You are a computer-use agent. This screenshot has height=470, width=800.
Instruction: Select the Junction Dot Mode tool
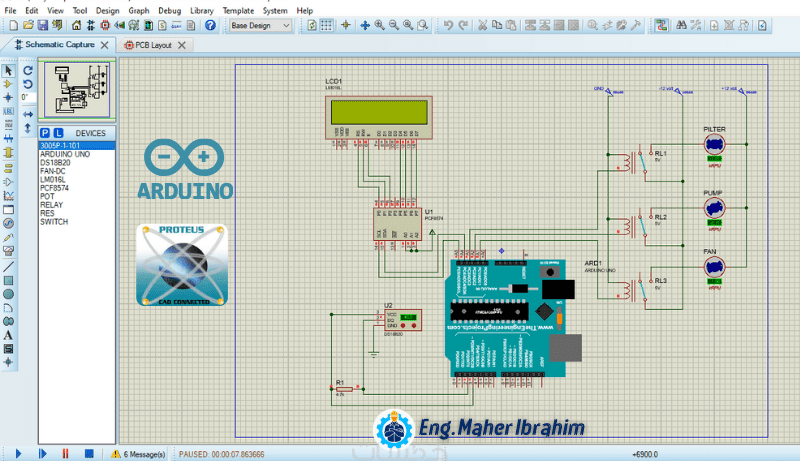(8, 97)
